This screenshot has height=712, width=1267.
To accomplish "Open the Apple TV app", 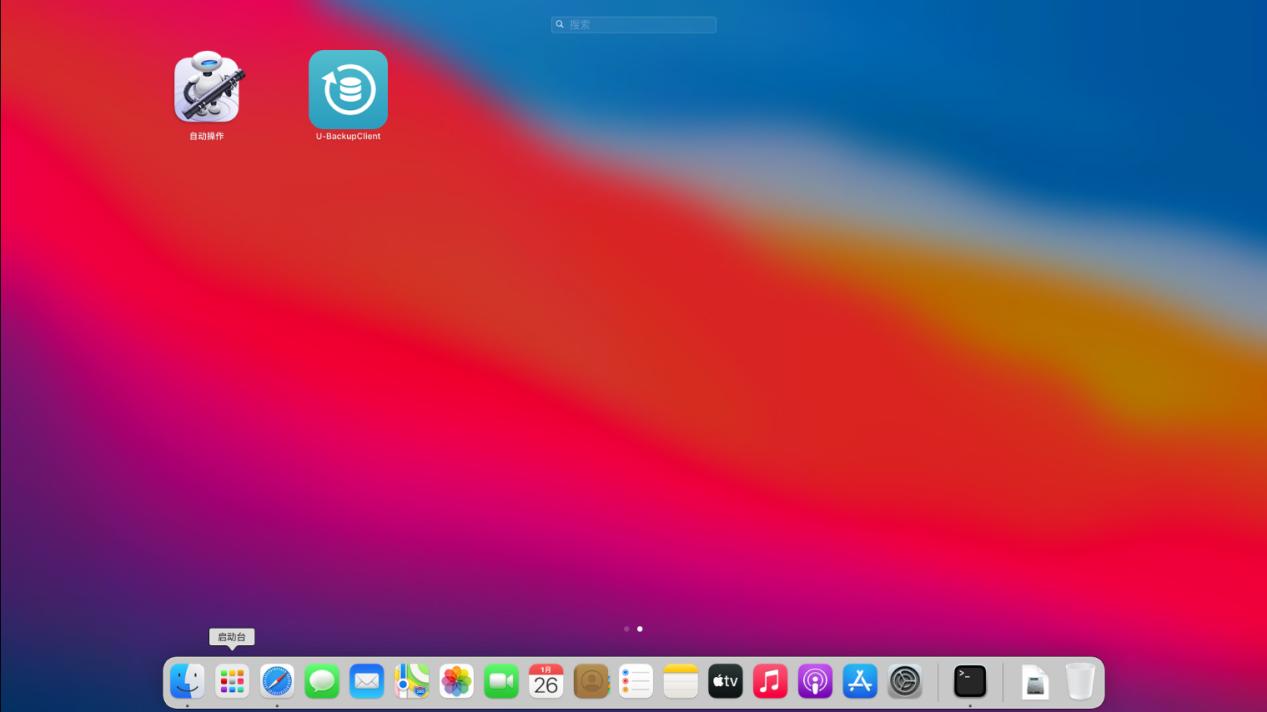I will pyautogui.click(x=725, y=681).
